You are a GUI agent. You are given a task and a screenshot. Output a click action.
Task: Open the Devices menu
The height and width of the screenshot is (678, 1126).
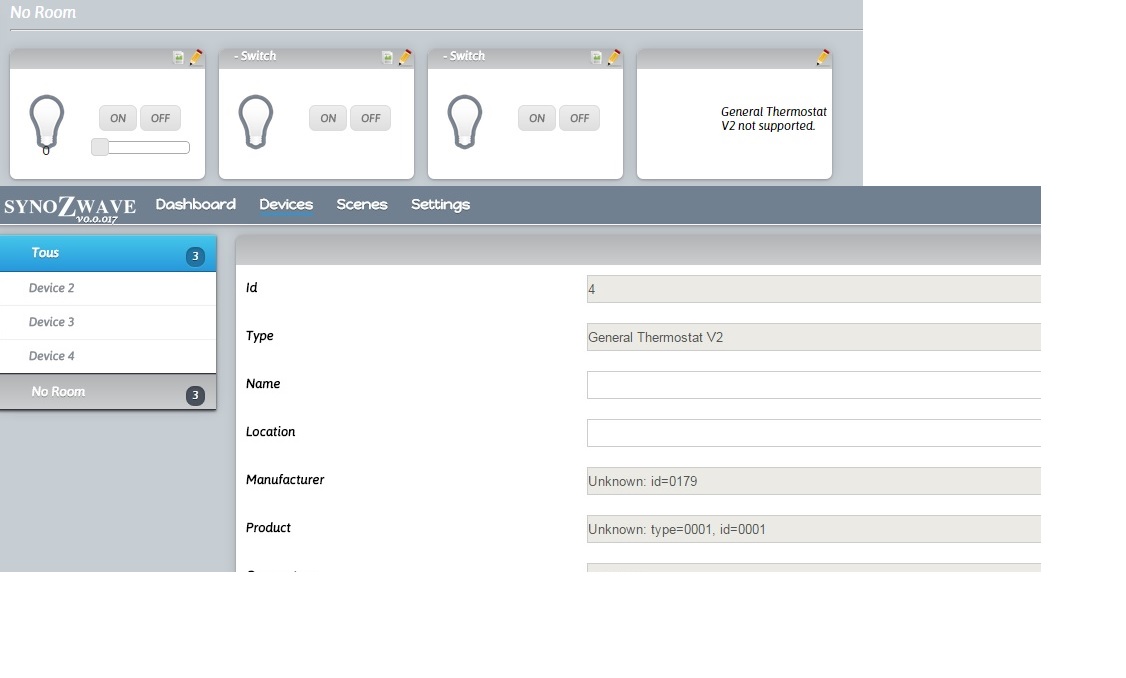click(286, 205)
